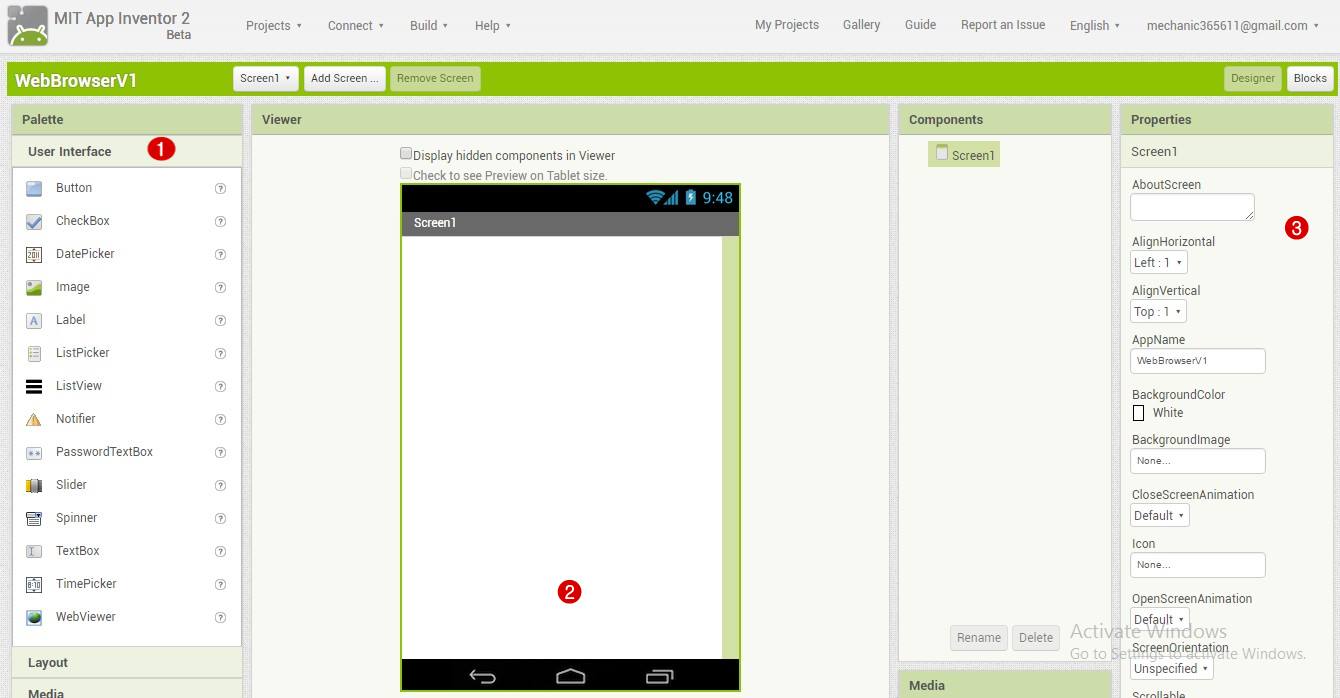Select the Image component icon
1340x698 pixels.
pyautogui.click(x=34, y=287)
